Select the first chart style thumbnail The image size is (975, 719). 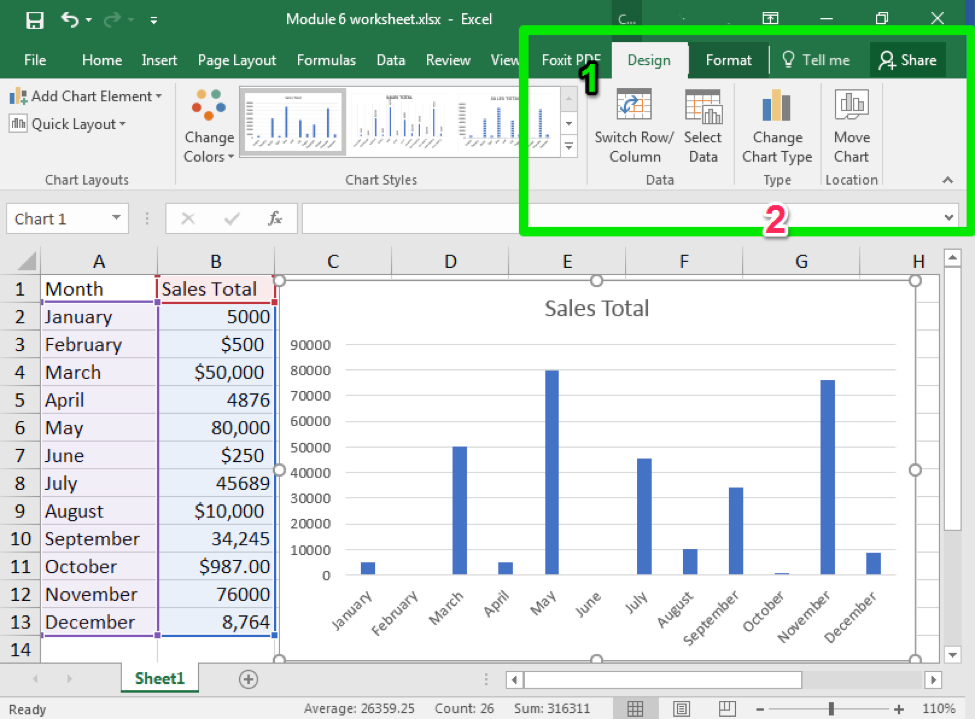292,122
